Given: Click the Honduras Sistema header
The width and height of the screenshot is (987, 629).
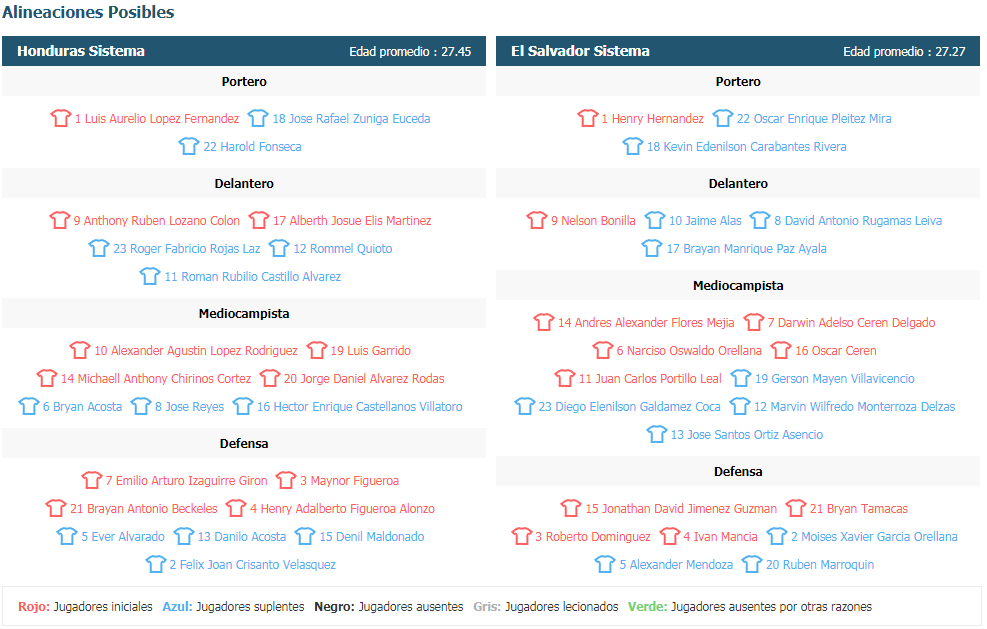Looking at the screenshot, I should (81, 51).
